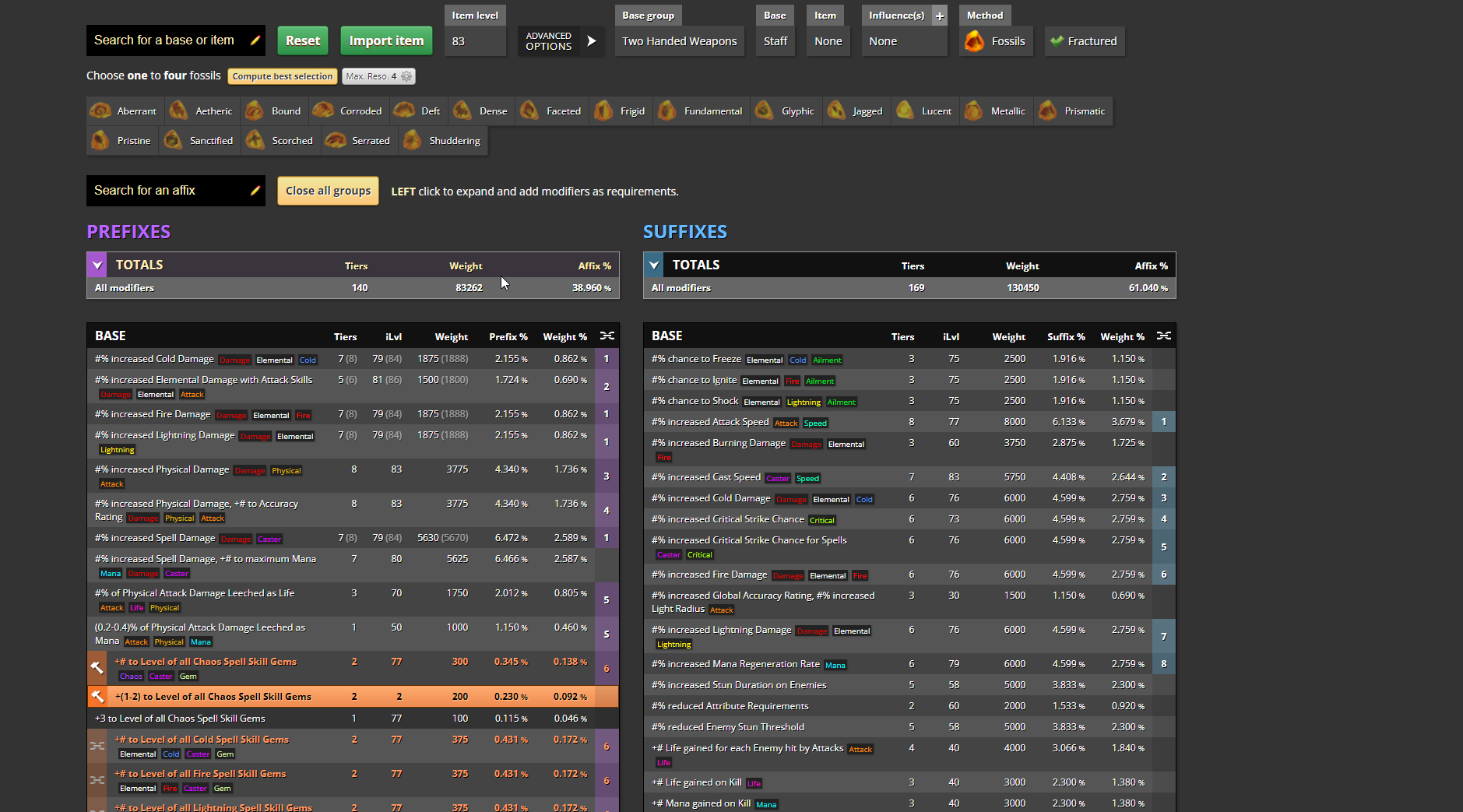The image size is (1463, 812).
Task: Open the Base Staff dropdown
Action: click(x=775, y=41)
